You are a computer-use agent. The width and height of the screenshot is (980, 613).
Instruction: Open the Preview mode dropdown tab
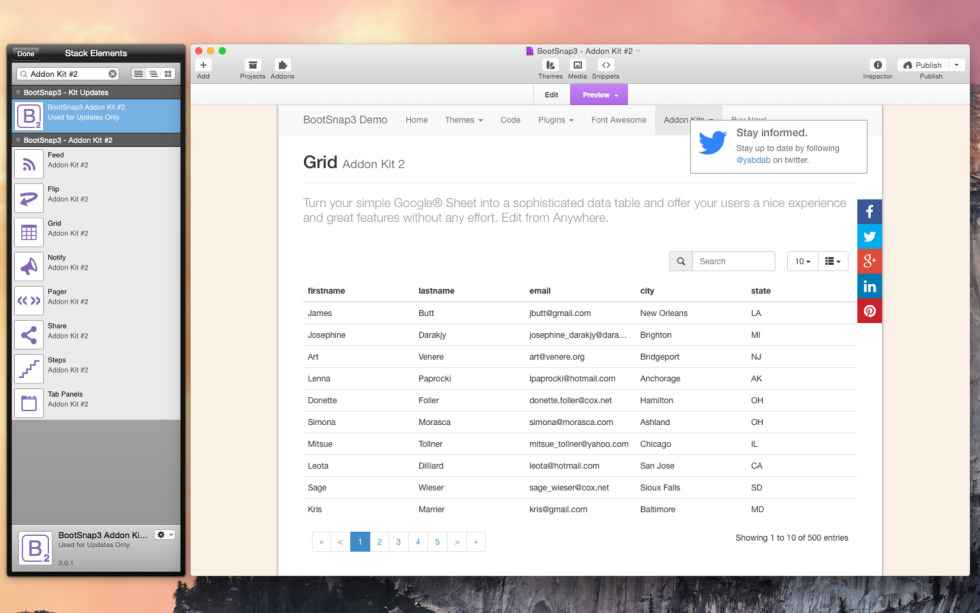point(599,95)
